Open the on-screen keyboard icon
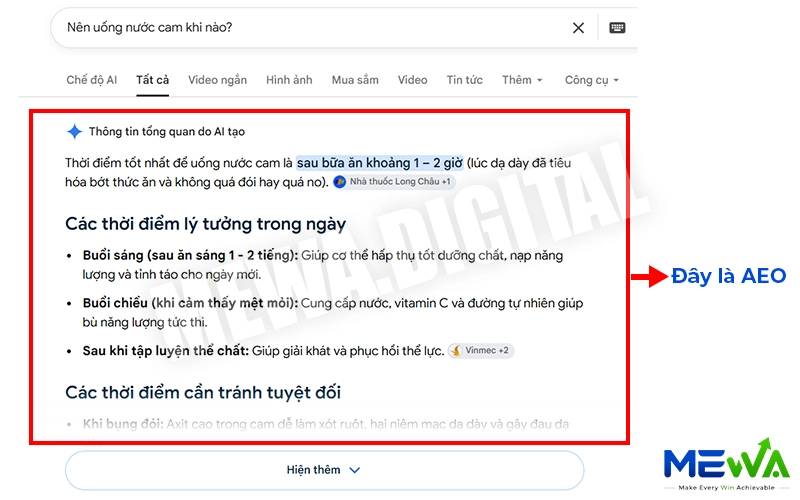 [x=617, y=28]
